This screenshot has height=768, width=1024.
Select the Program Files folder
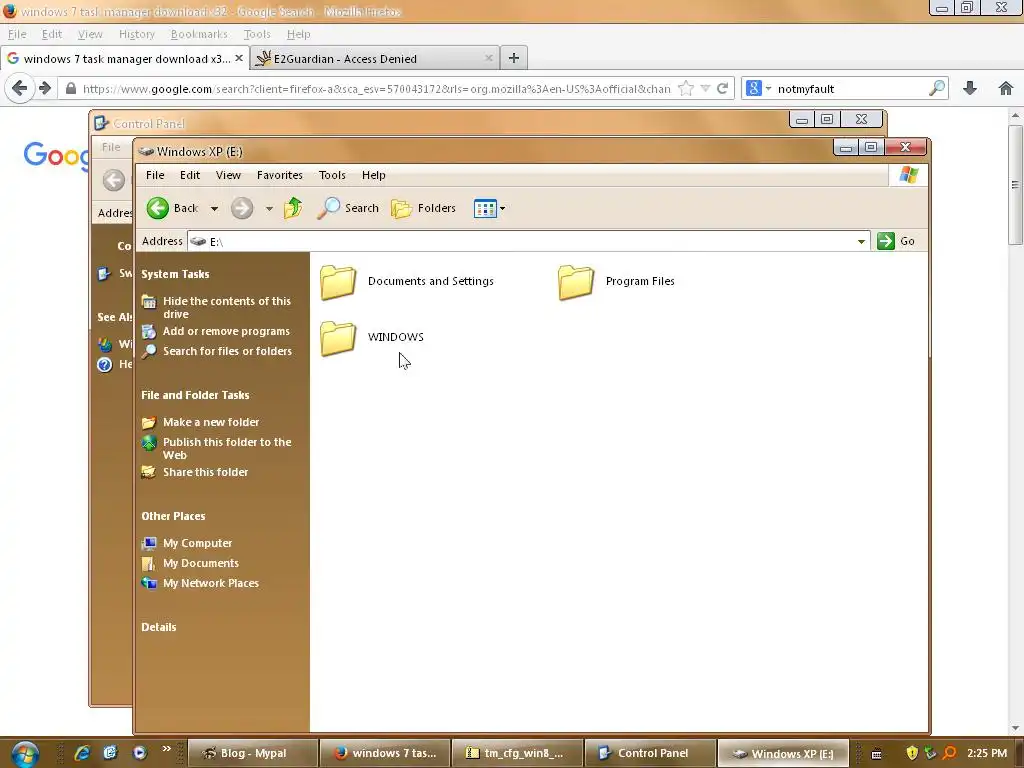click(616, 281)
